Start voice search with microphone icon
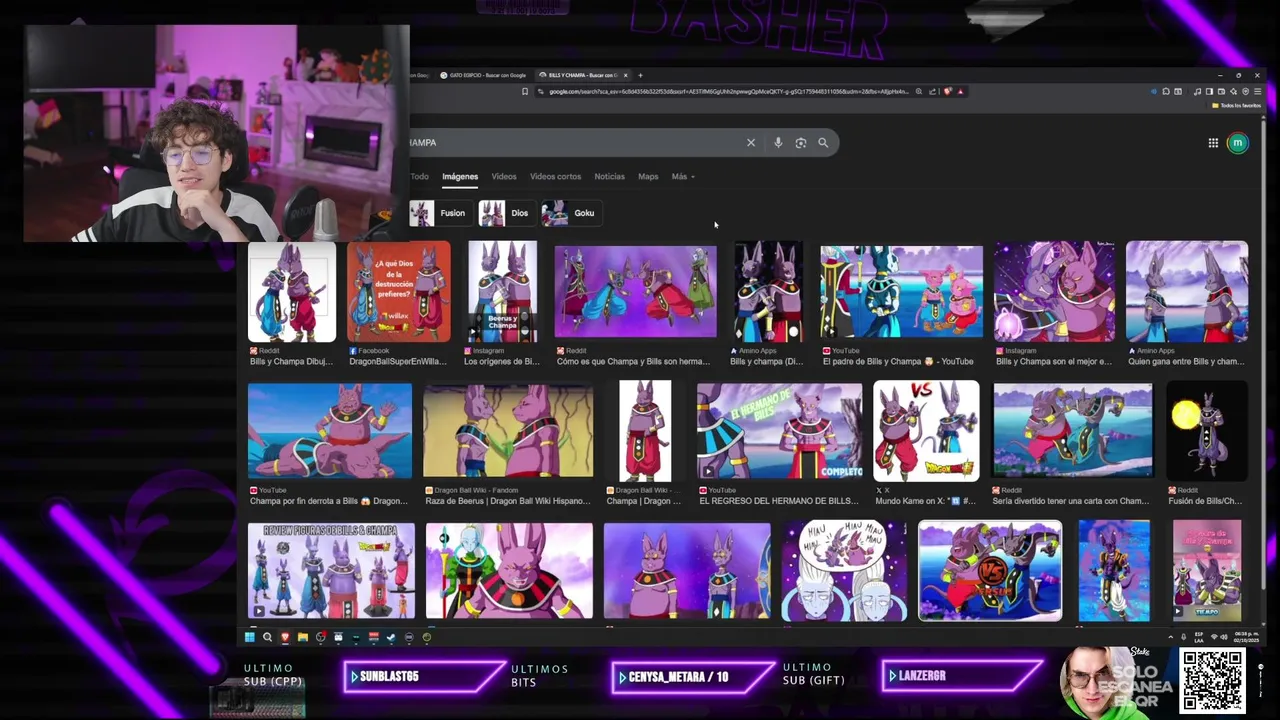The width and height of the screenshot is (1280, 720). pos(778,143)
